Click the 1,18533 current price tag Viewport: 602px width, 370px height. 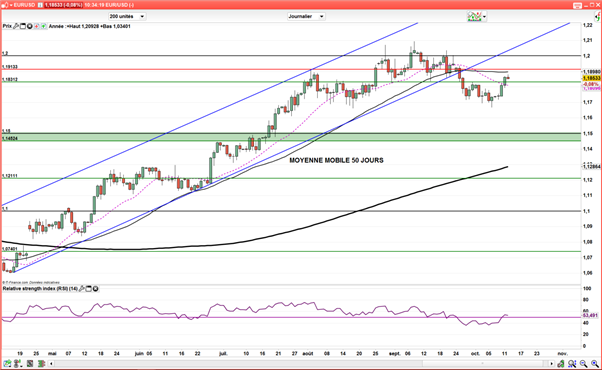tap(591, 78)
